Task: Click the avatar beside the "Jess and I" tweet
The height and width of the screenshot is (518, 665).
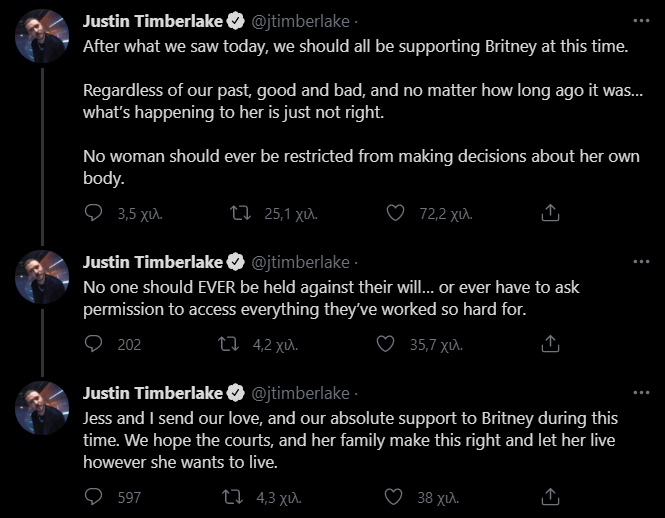Action: (42, 408)
